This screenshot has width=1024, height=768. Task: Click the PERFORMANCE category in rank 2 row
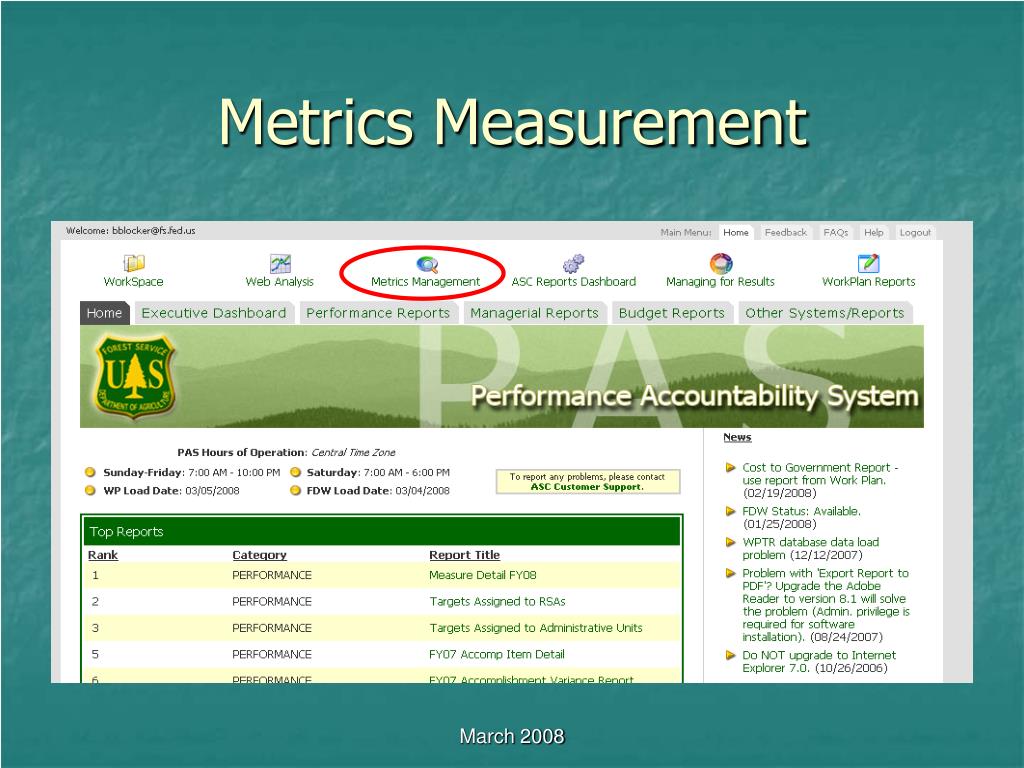pos(272,601)
